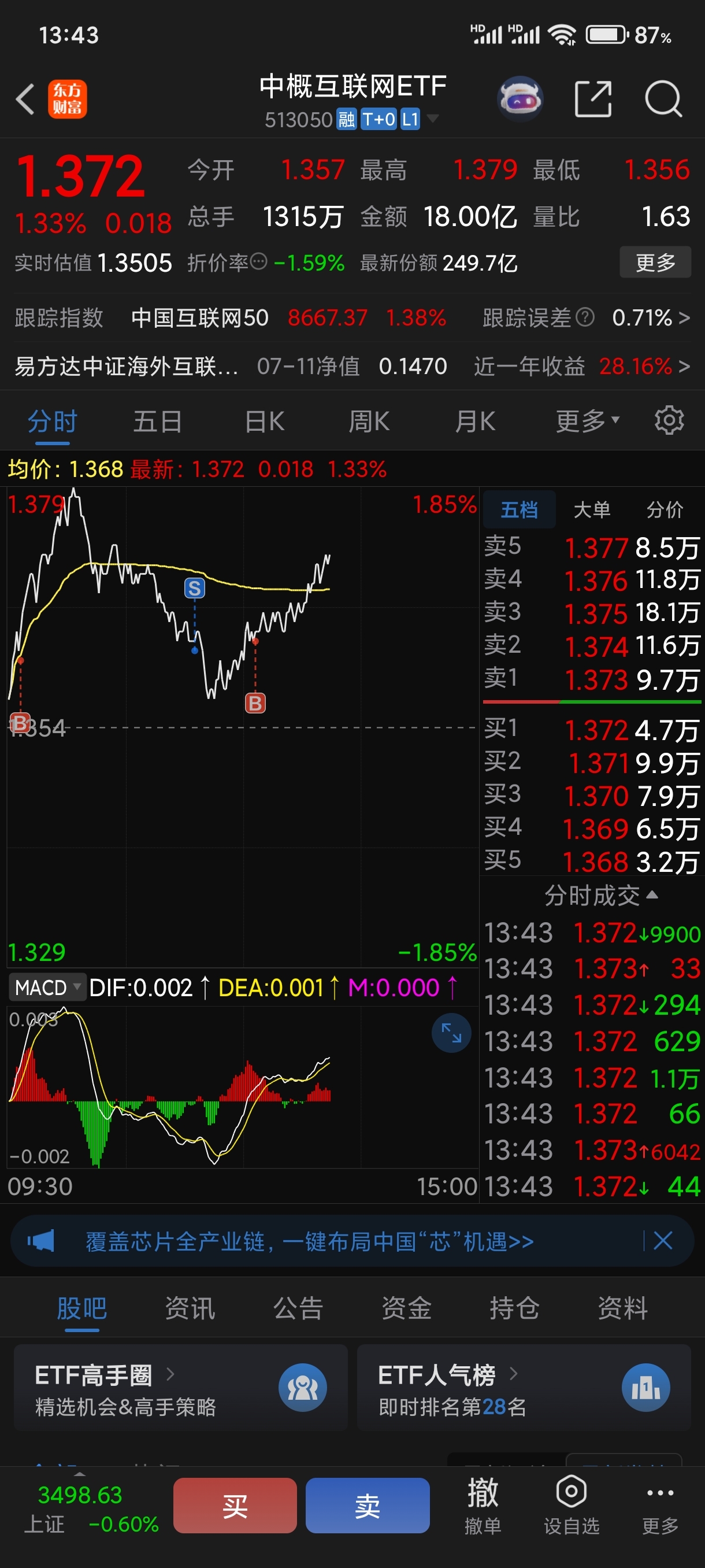Tap the share export icon
The height and width of the screenshot is (1568, 705).
(593, 99)
